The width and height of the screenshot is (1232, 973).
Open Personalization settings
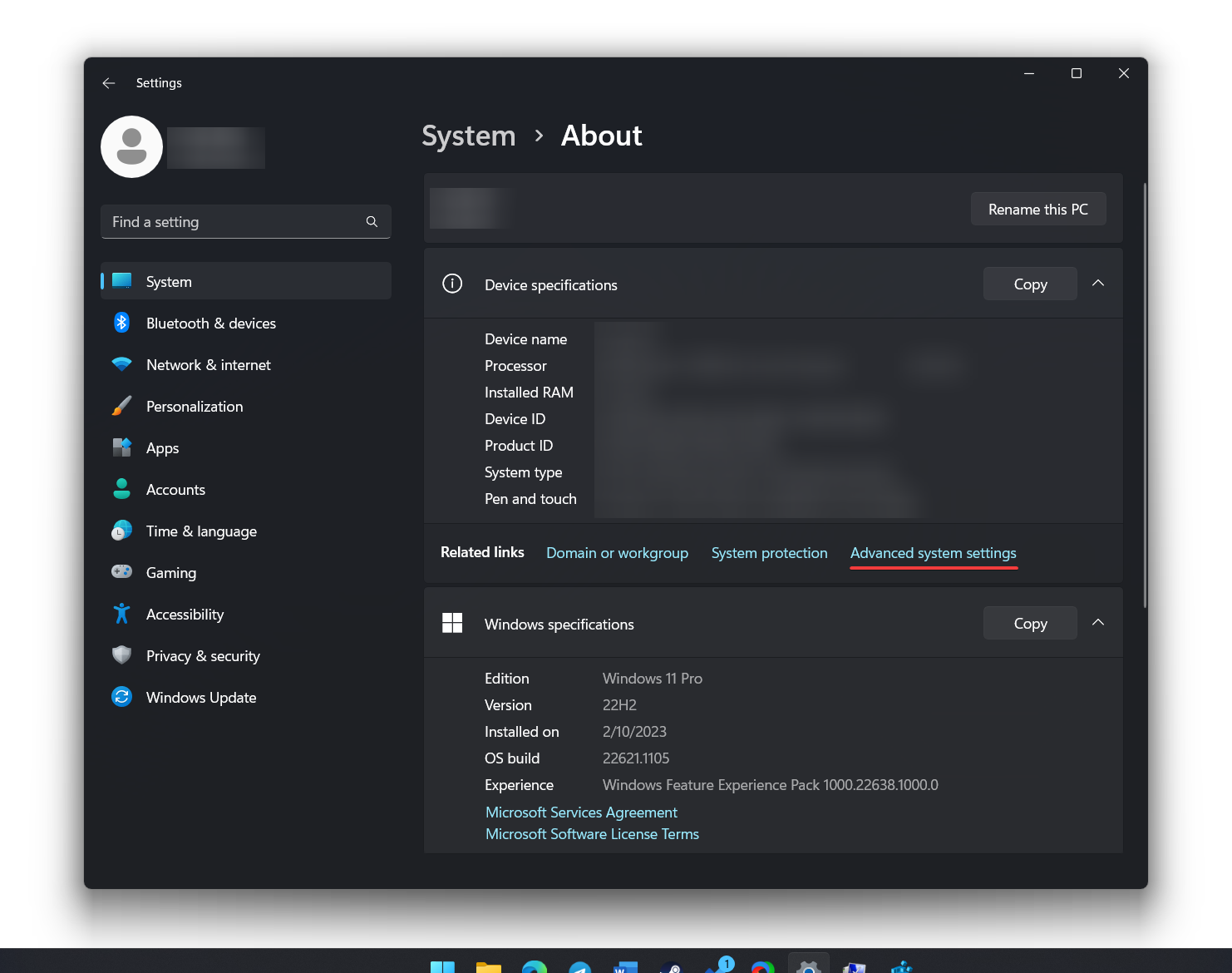tap(246, 406)
